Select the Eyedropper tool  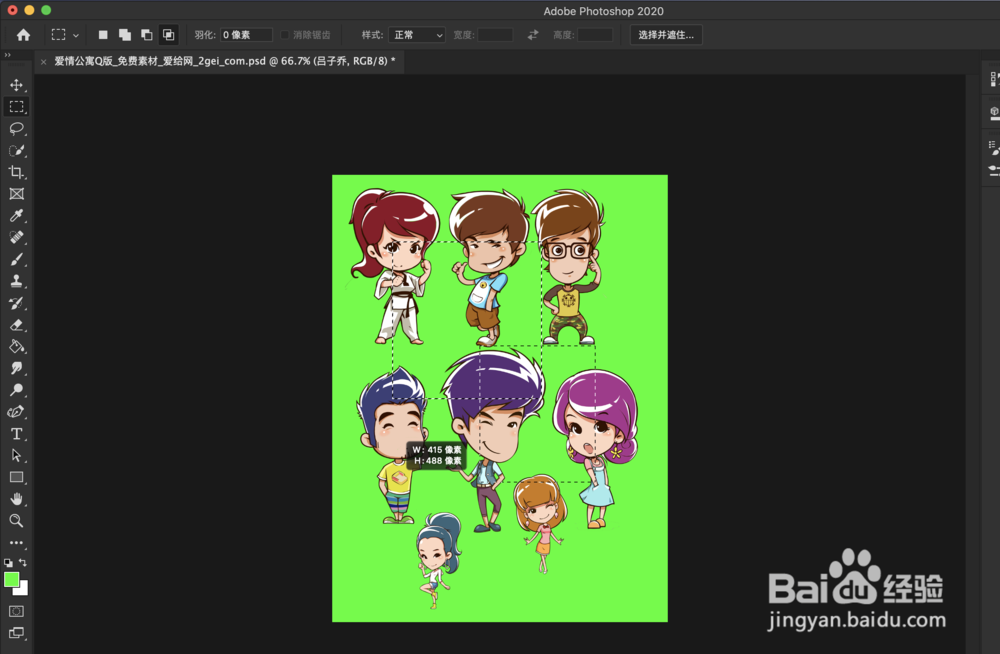tap(17, 216)
